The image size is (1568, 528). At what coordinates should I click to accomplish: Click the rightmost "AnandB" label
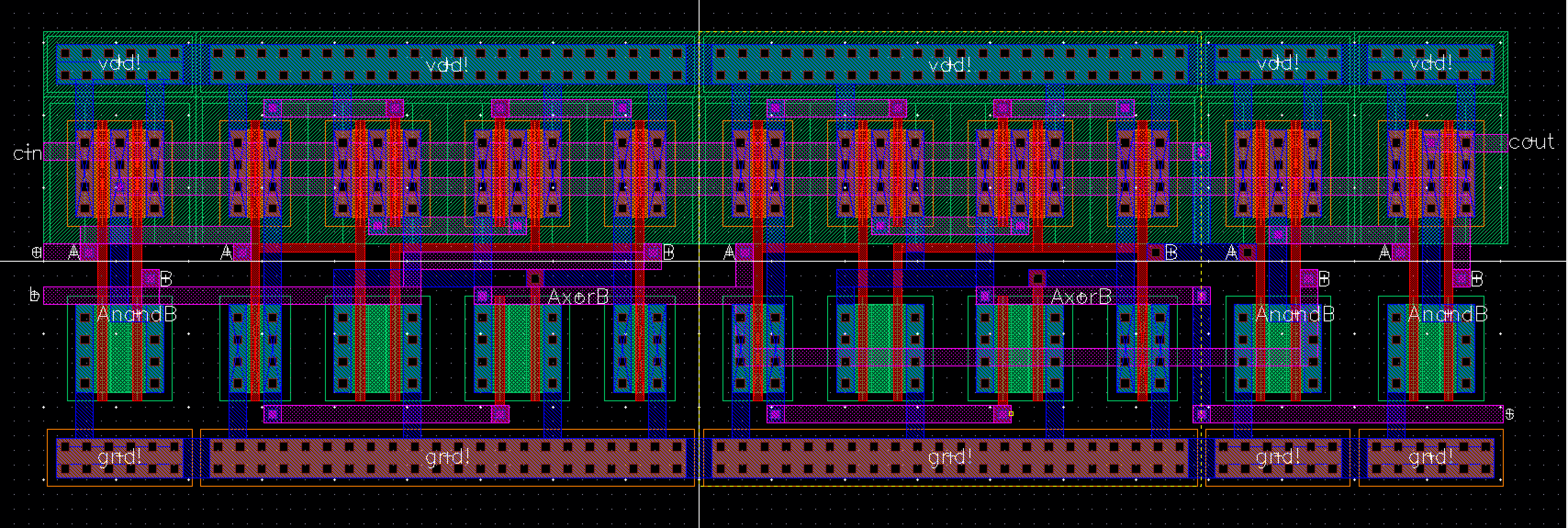click(x=1448, y=315)
